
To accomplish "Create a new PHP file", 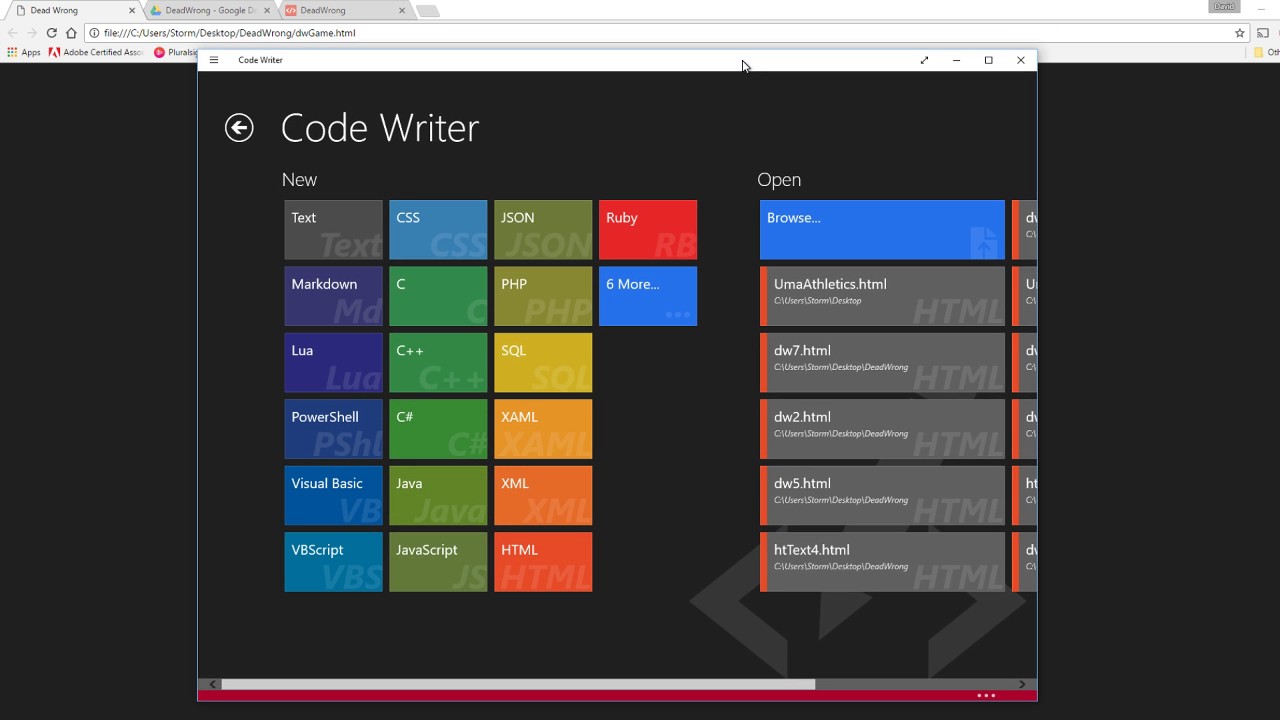I will click(543, 296).
